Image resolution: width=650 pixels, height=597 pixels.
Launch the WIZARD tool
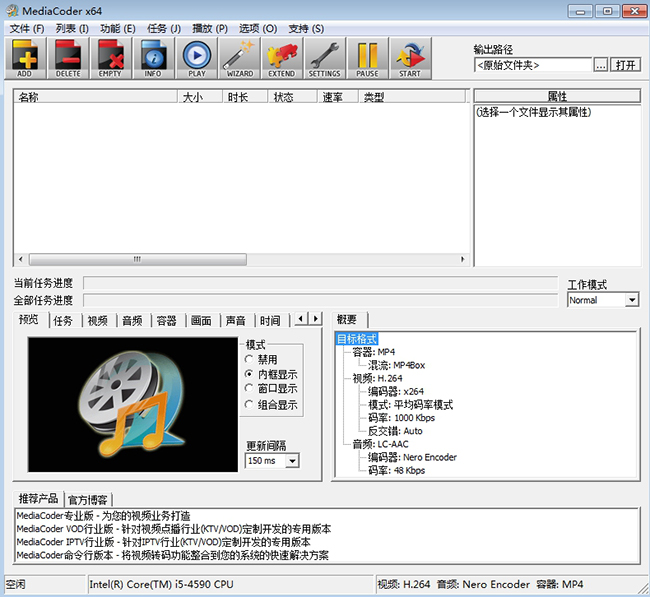(x=240, y=58)
